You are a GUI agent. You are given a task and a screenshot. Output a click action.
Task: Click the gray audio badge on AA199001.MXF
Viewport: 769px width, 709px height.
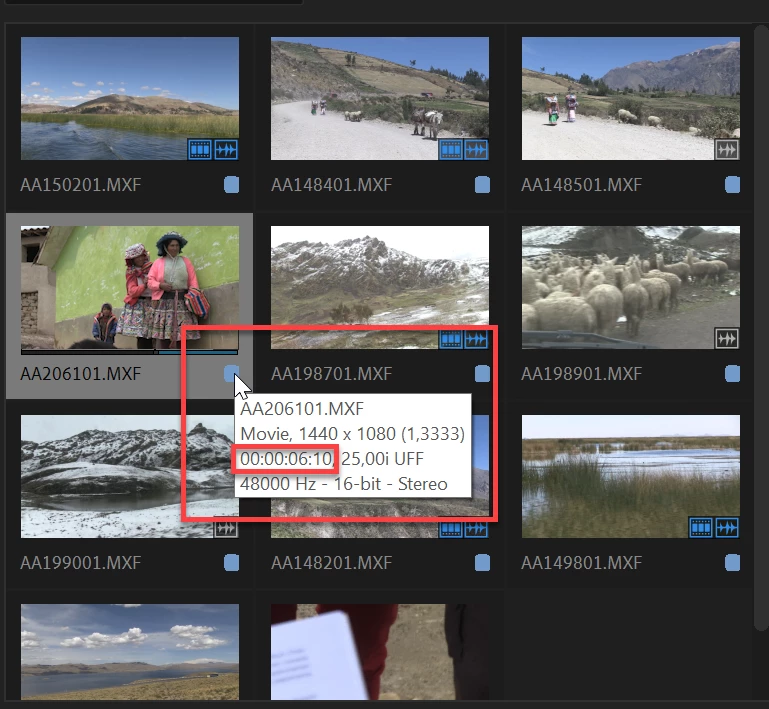coord(226,529)
